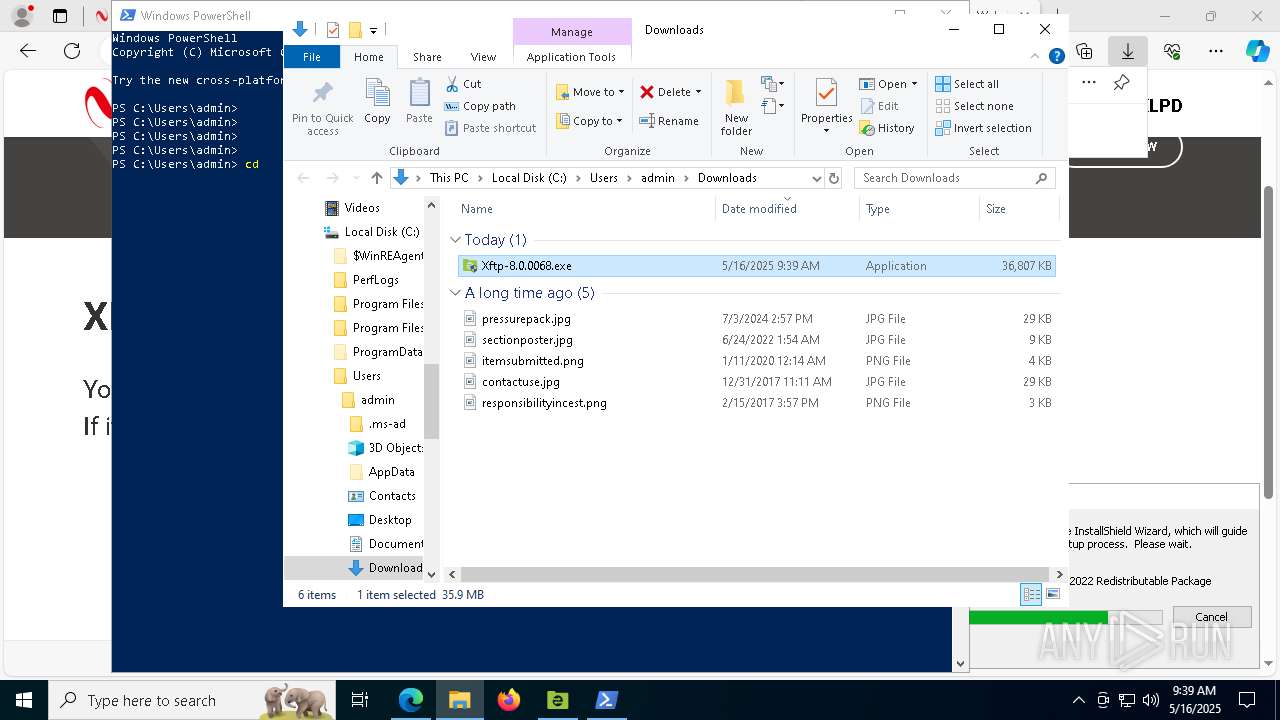Screen dimensions: 1280x720
Task: Click Copy path in ribbon
Action: point(480,106)
